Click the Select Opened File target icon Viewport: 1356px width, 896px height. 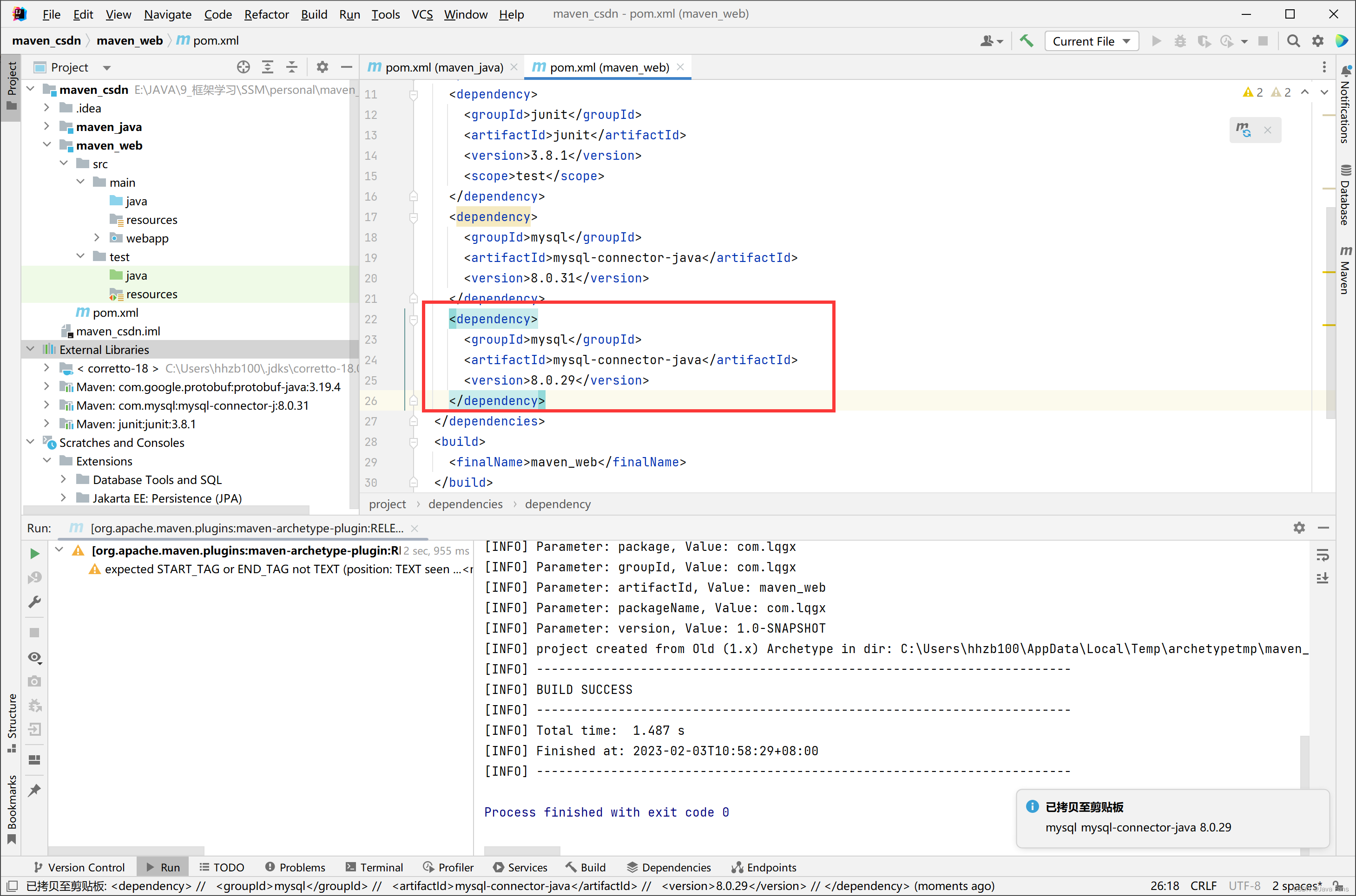[244, 67]
